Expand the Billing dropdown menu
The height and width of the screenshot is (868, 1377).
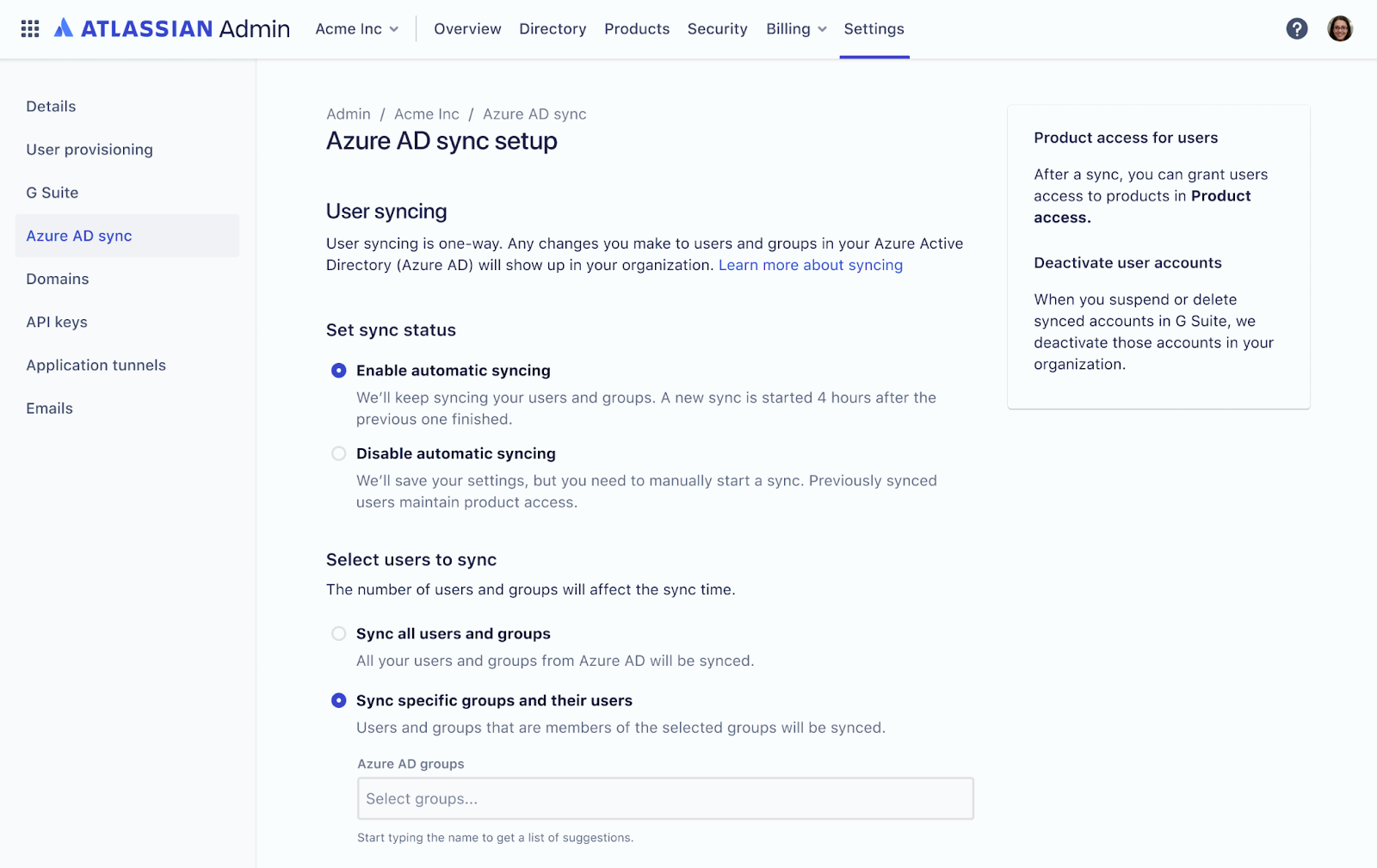pos(797,28)
